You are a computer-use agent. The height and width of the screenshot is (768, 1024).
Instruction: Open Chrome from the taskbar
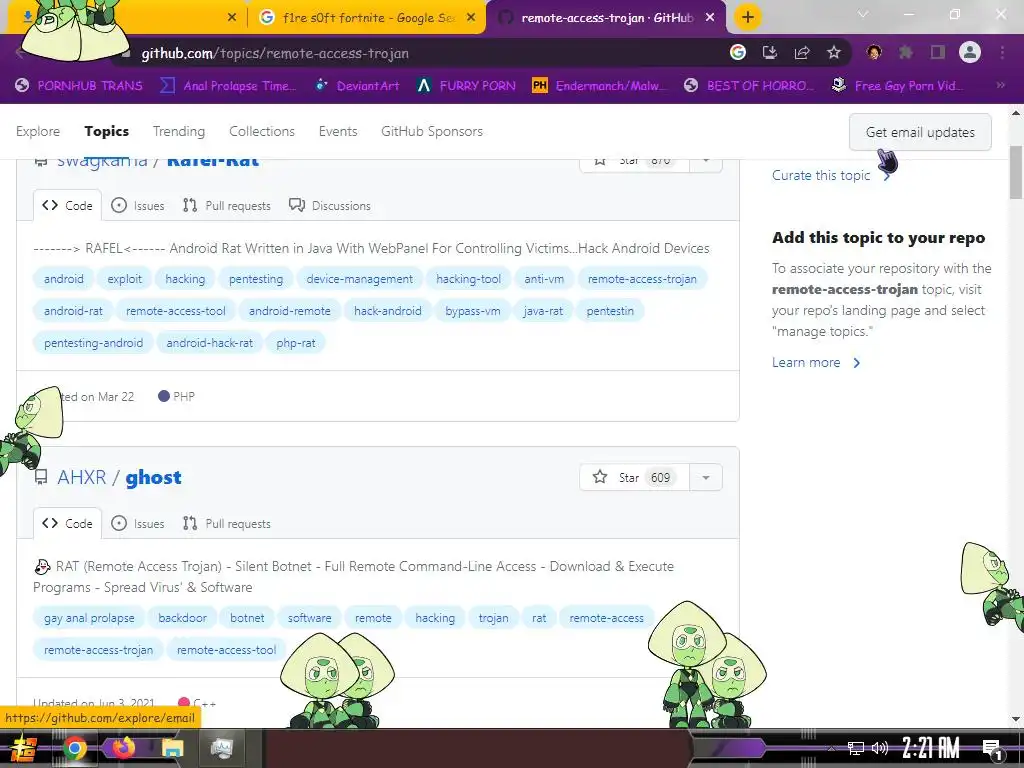pos(74,748)
